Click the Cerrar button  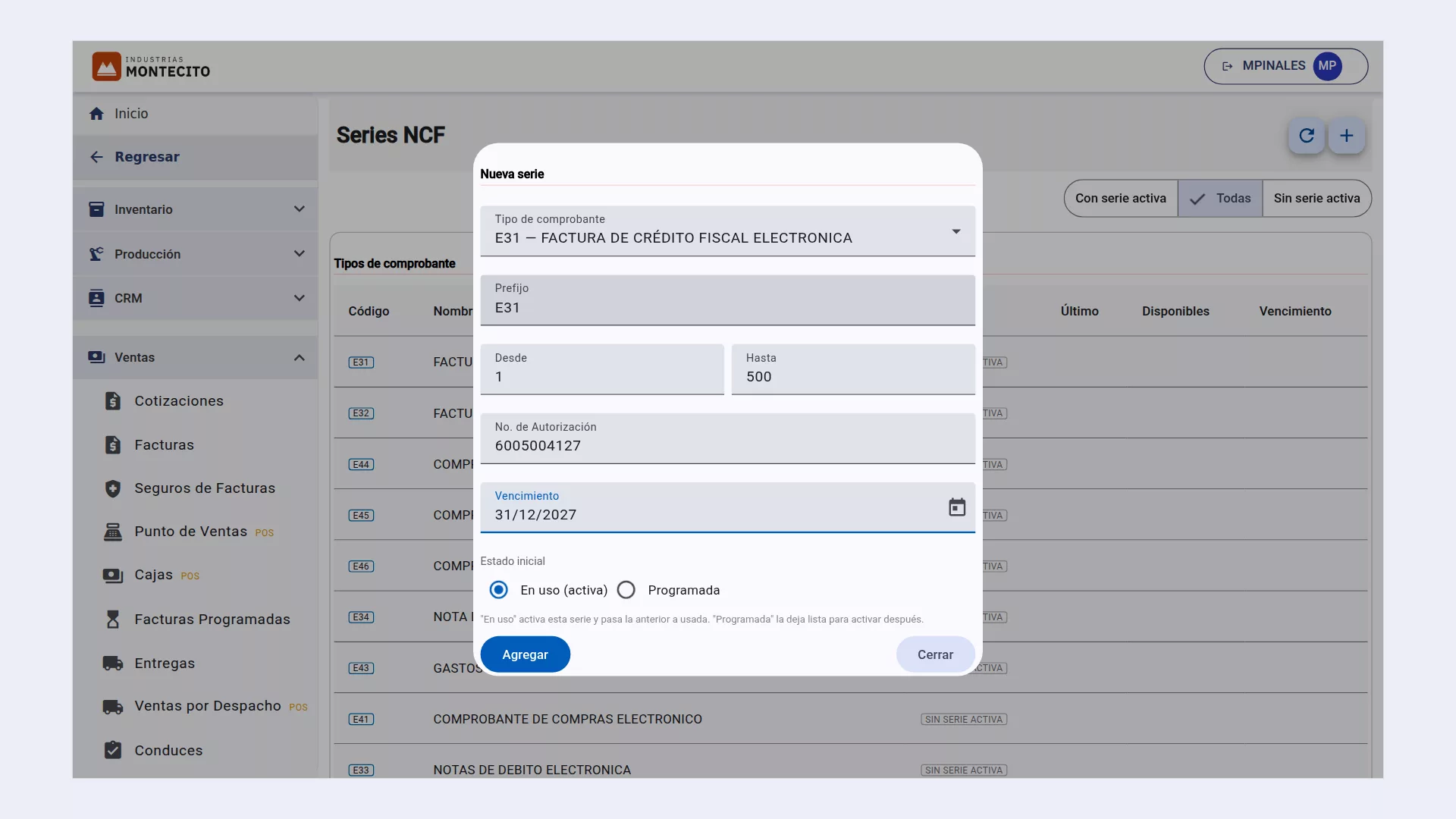(935, 654)
